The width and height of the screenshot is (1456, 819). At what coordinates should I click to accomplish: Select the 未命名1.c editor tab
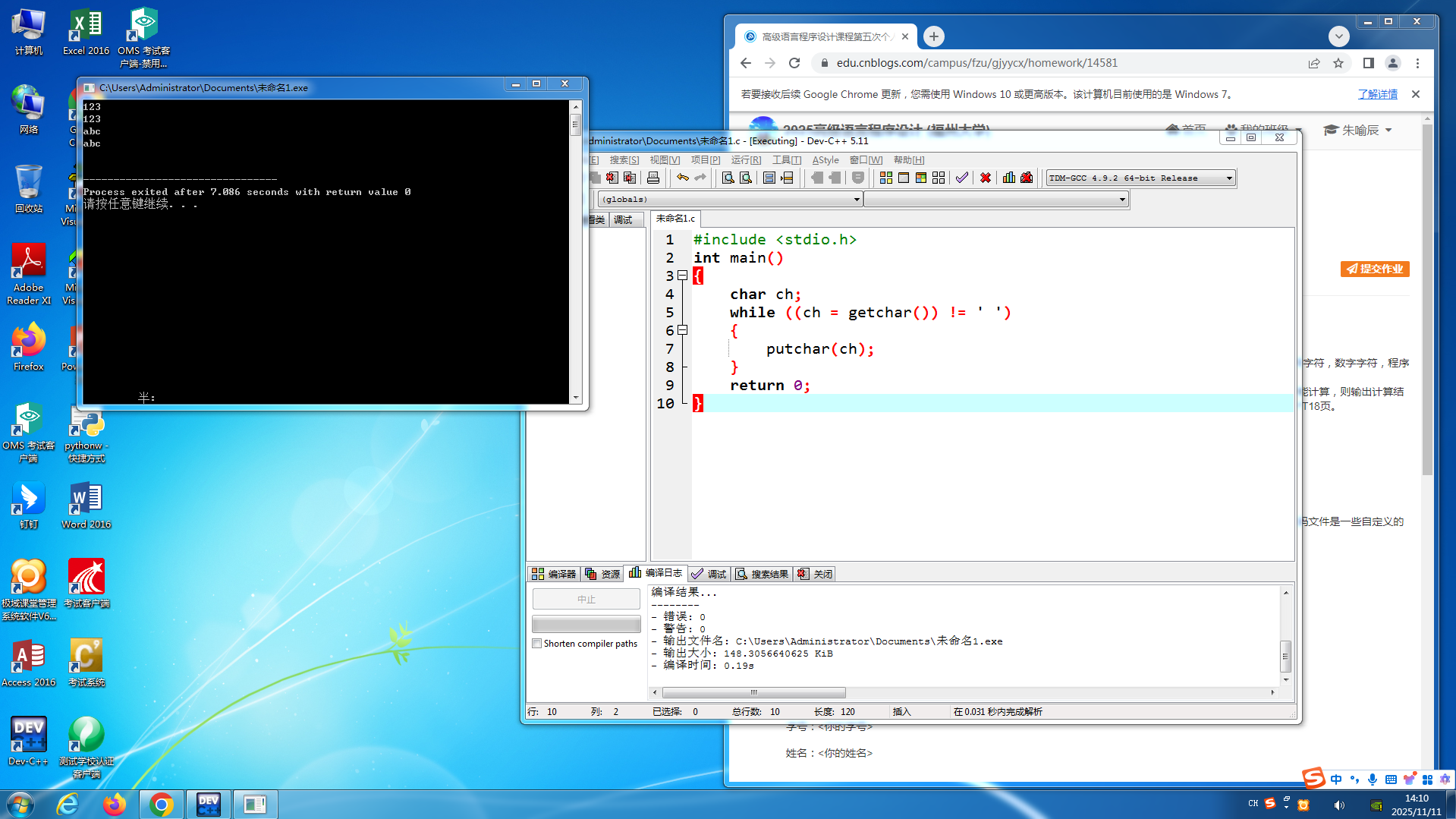[675, 219]
